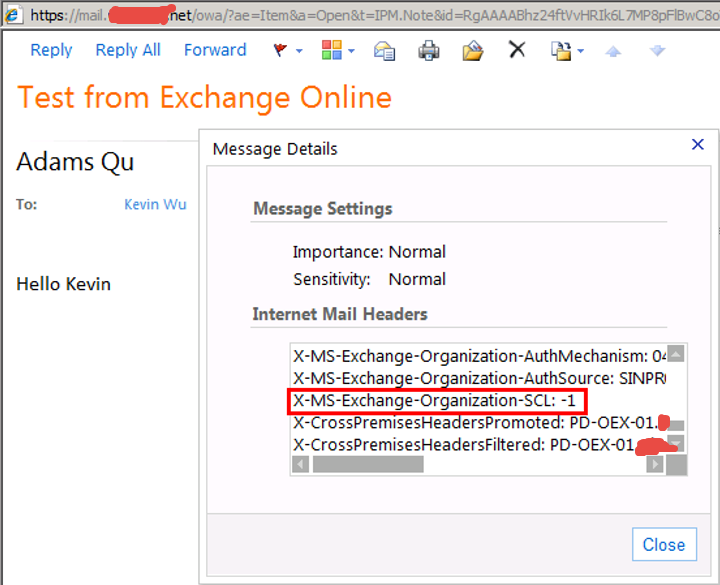
Task: Open message details envelope icon
Action: point(384,50)
